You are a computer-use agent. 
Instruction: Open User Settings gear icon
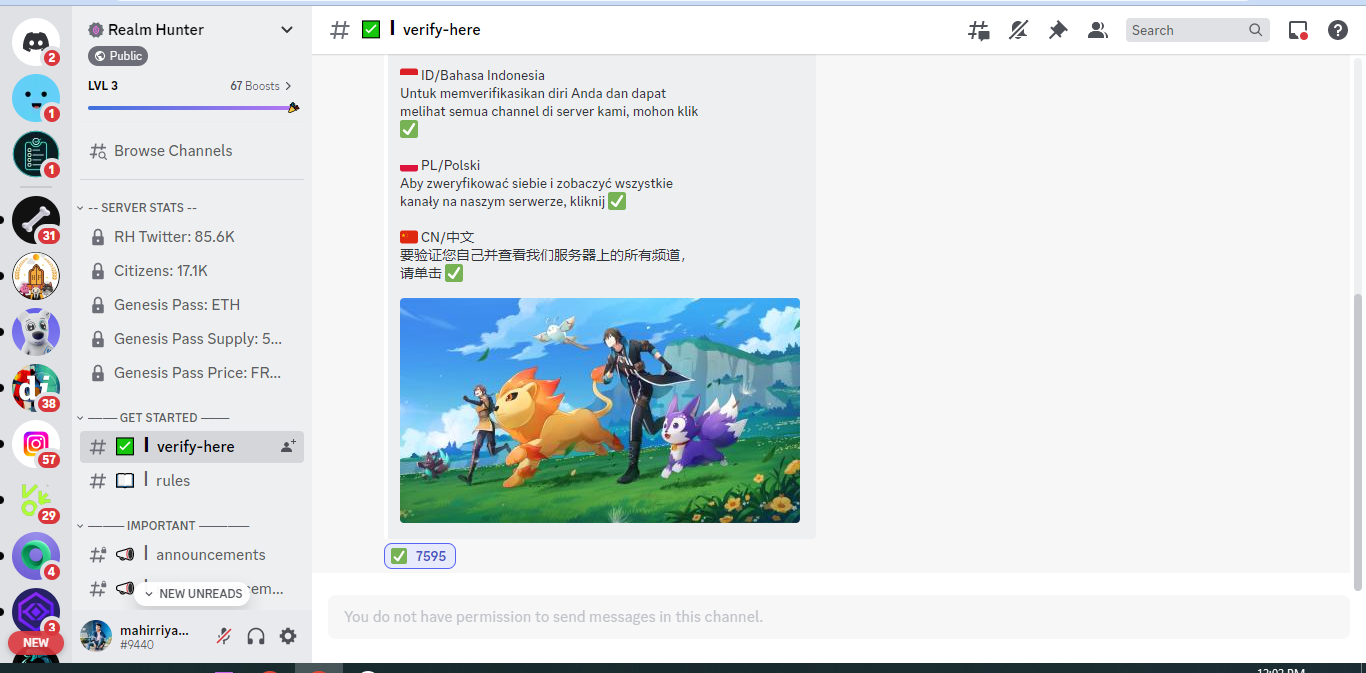288,636
